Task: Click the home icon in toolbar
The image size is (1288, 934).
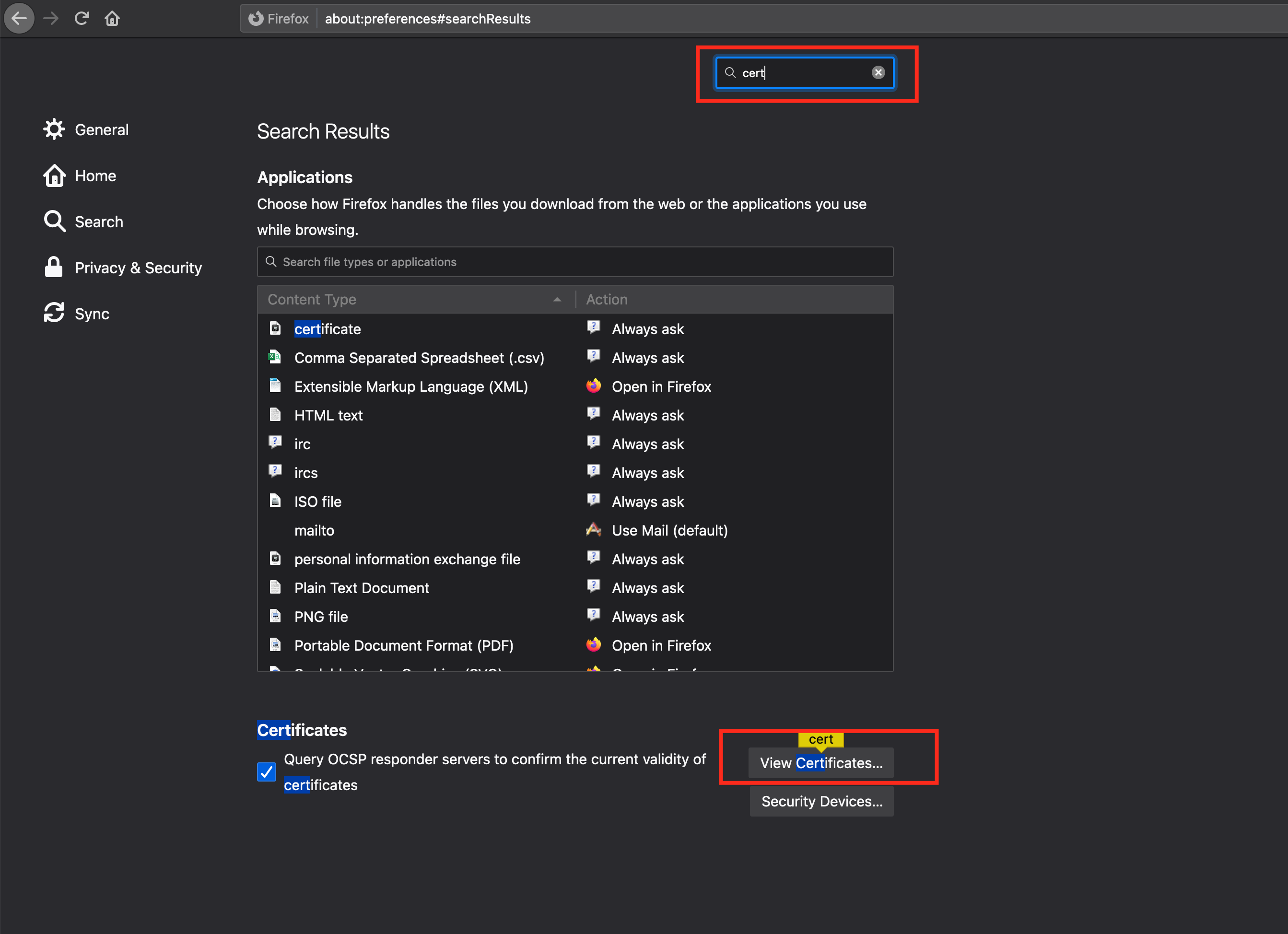Action: point(112,19)
